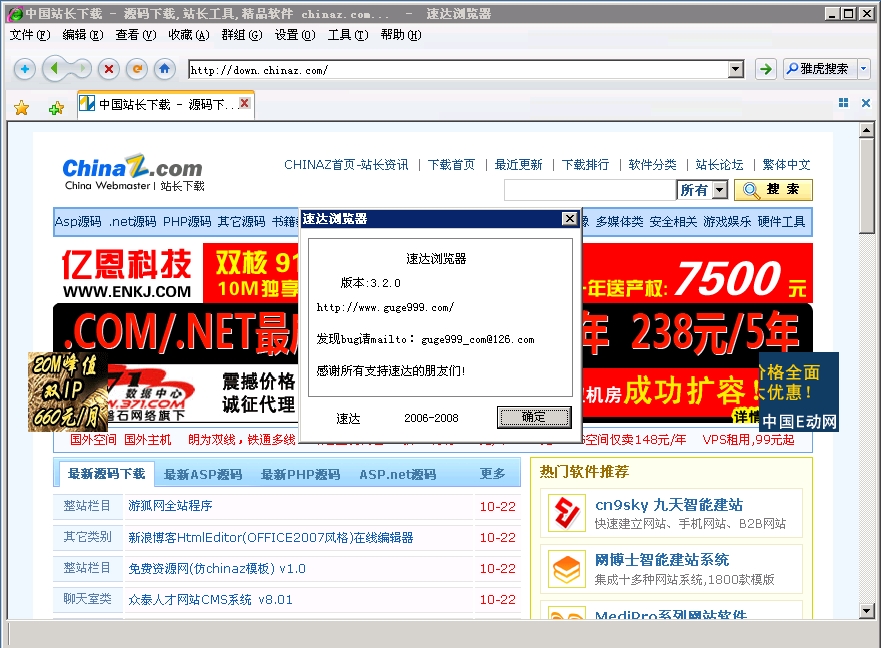Open cn9sky 九天智能建站 link
The height and width of the screenshot is (648, 881).
[x=669, y=505]
